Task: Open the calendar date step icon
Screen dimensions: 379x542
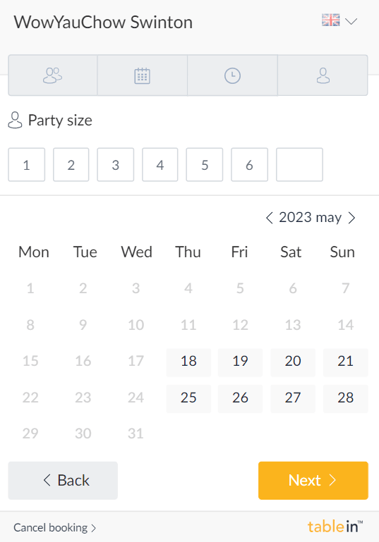Action: point(142,75)
